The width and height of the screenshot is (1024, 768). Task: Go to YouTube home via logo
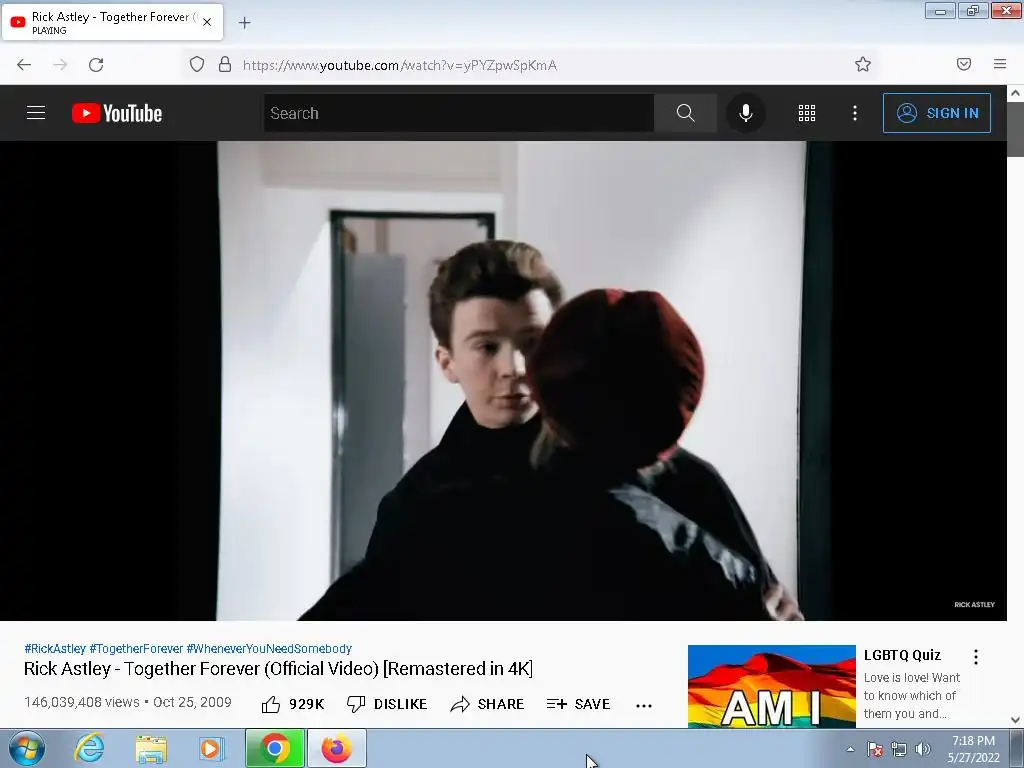point(117,113)
